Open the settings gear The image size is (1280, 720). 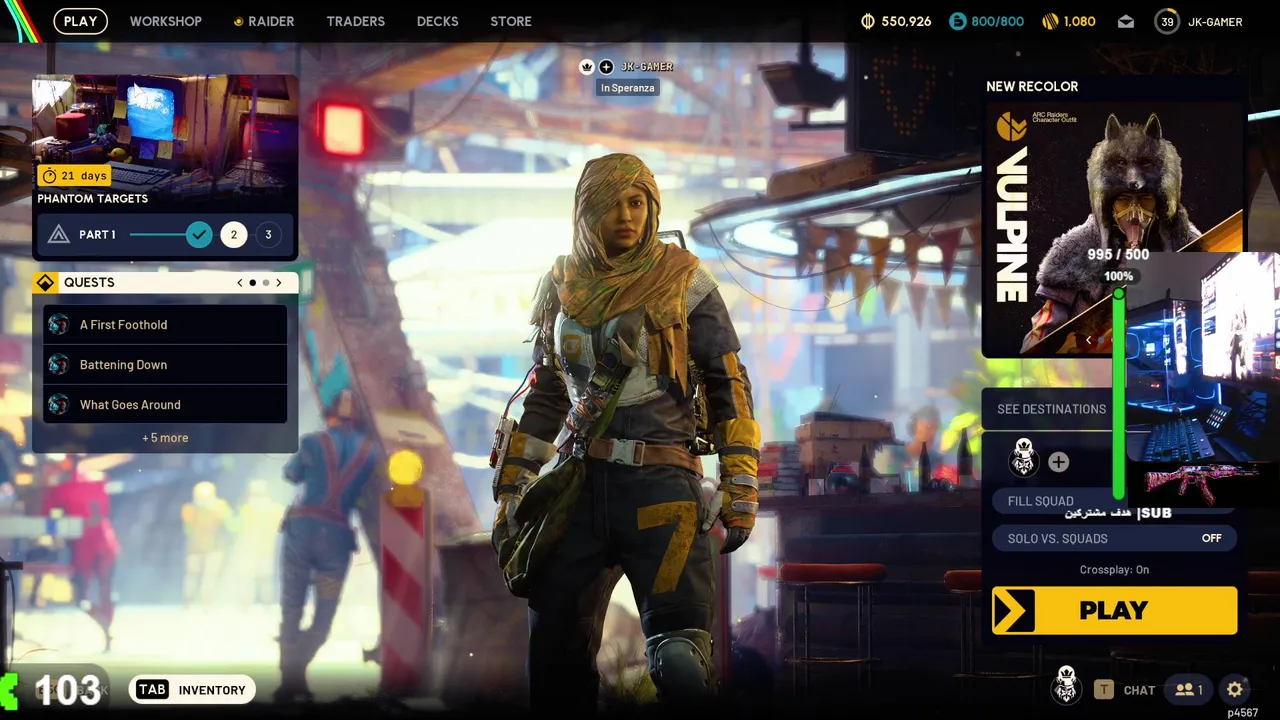click(1235, 689)
